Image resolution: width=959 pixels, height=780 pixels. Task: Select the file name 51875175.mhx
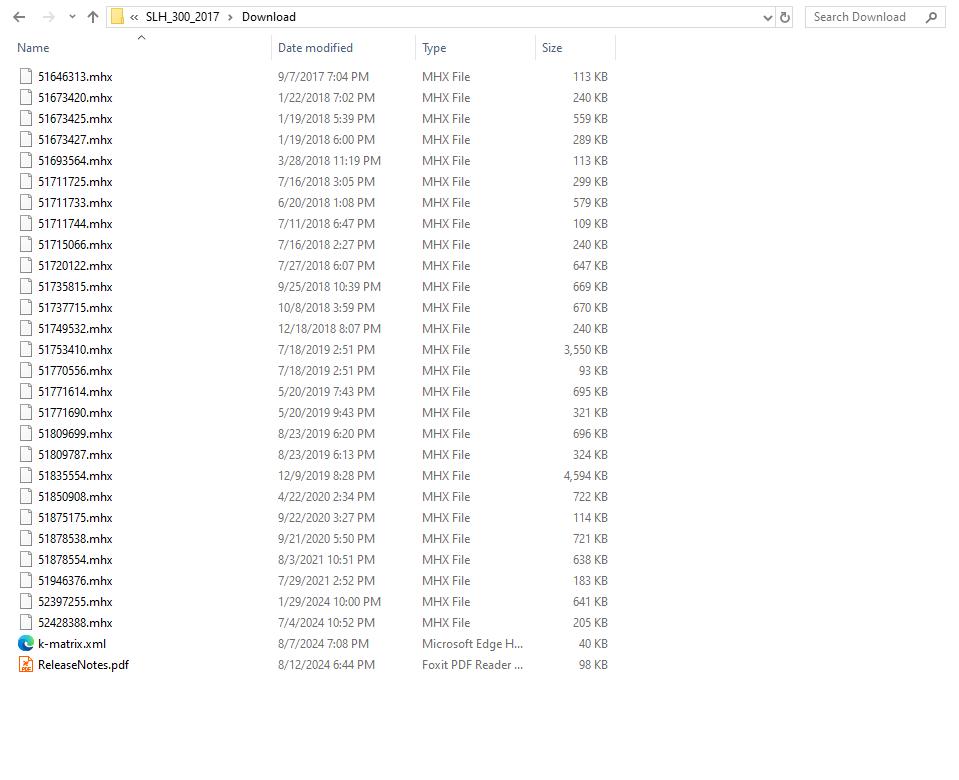[75, 518]
